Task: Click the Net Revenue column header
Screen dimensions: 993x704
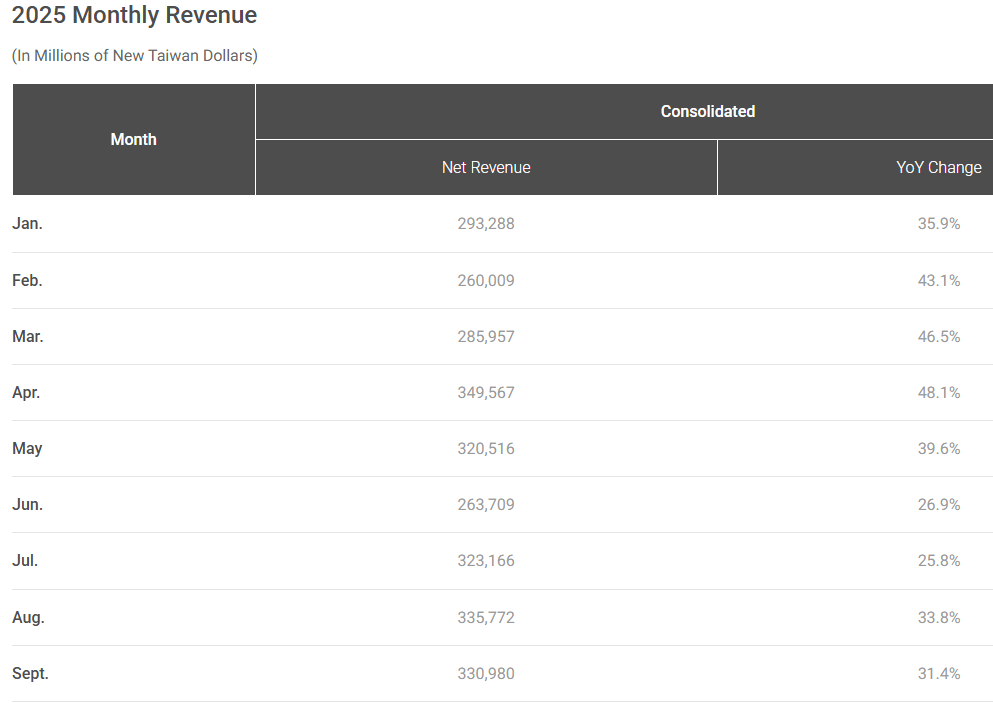Action: point(486,167)
